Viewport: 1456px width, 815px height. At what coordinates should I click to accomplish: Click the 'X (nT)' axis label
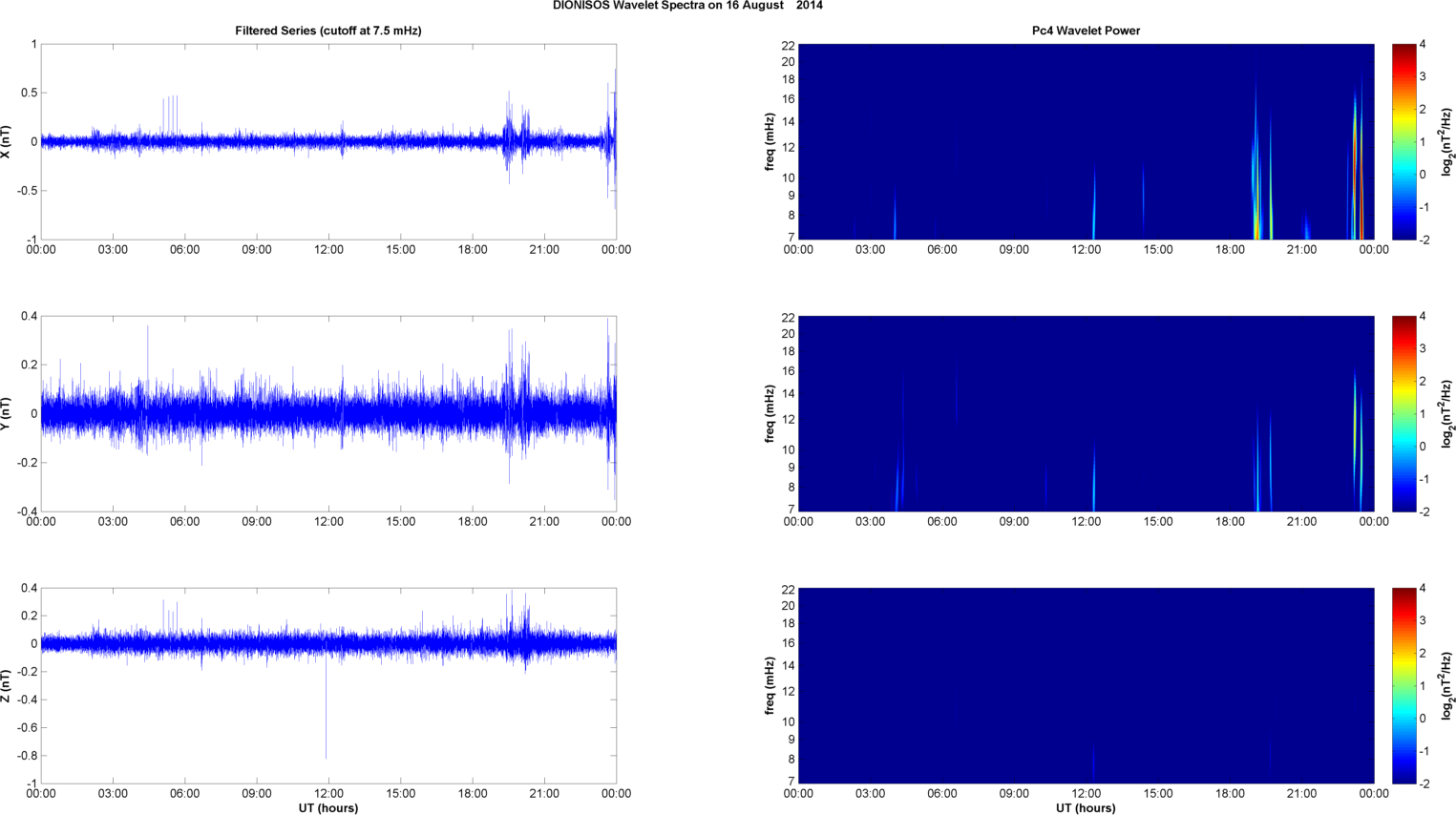tap(7, 141)
